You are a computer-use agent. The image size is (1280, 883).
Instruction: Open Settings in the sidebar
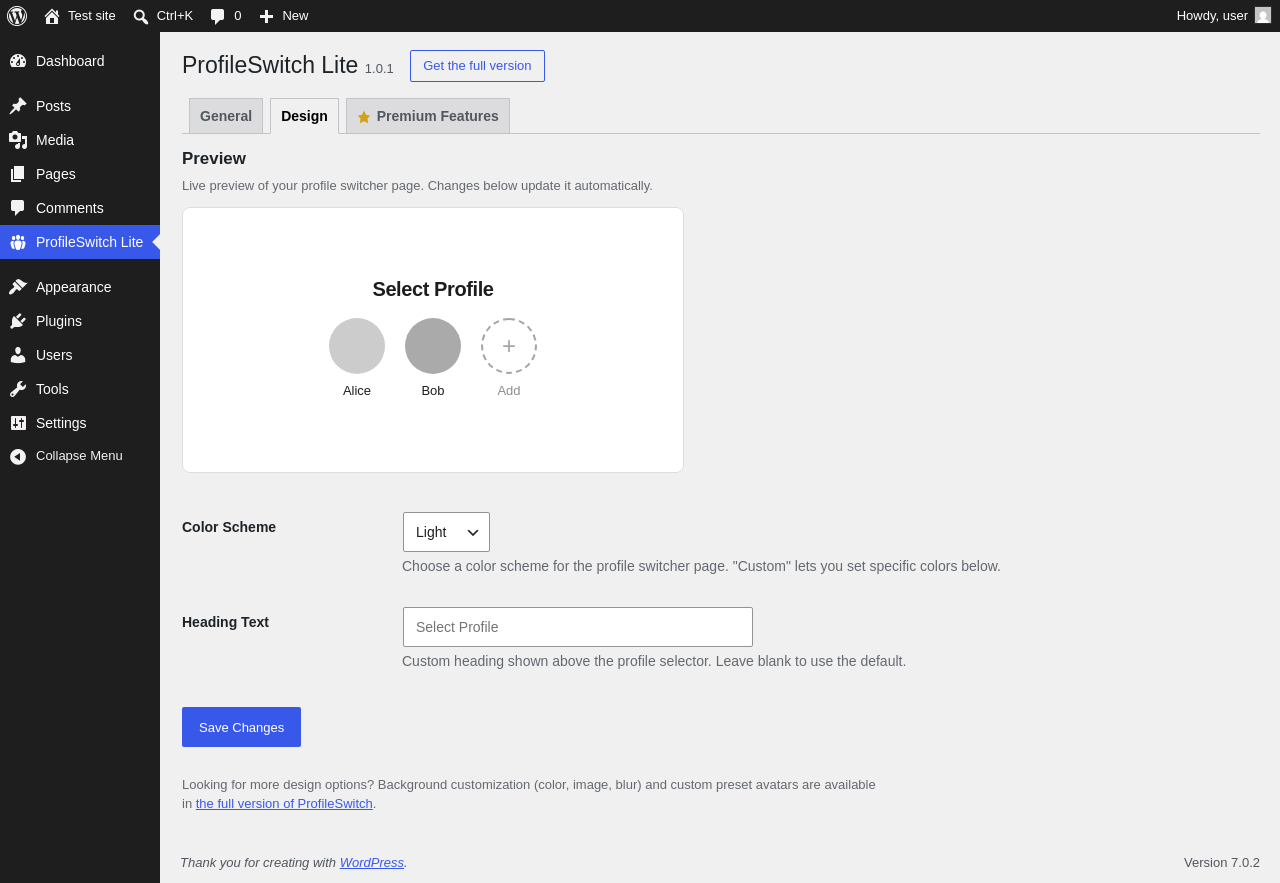(80, 423)
